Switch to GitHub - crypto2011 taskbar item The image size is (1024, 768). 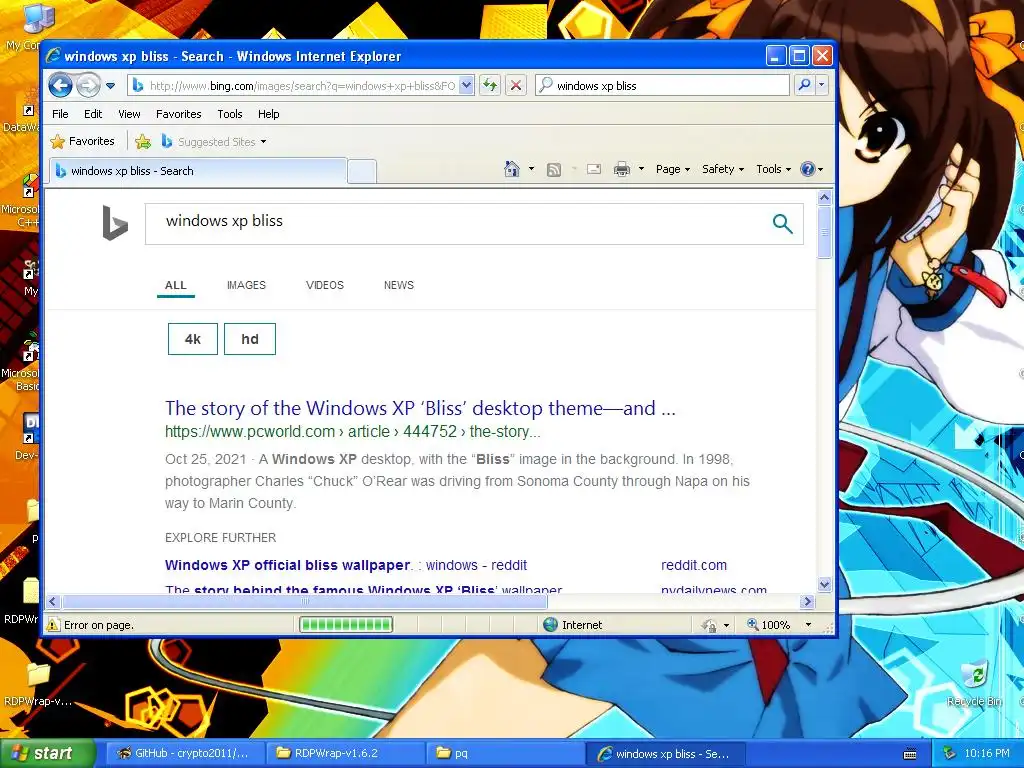coord(183,753)
